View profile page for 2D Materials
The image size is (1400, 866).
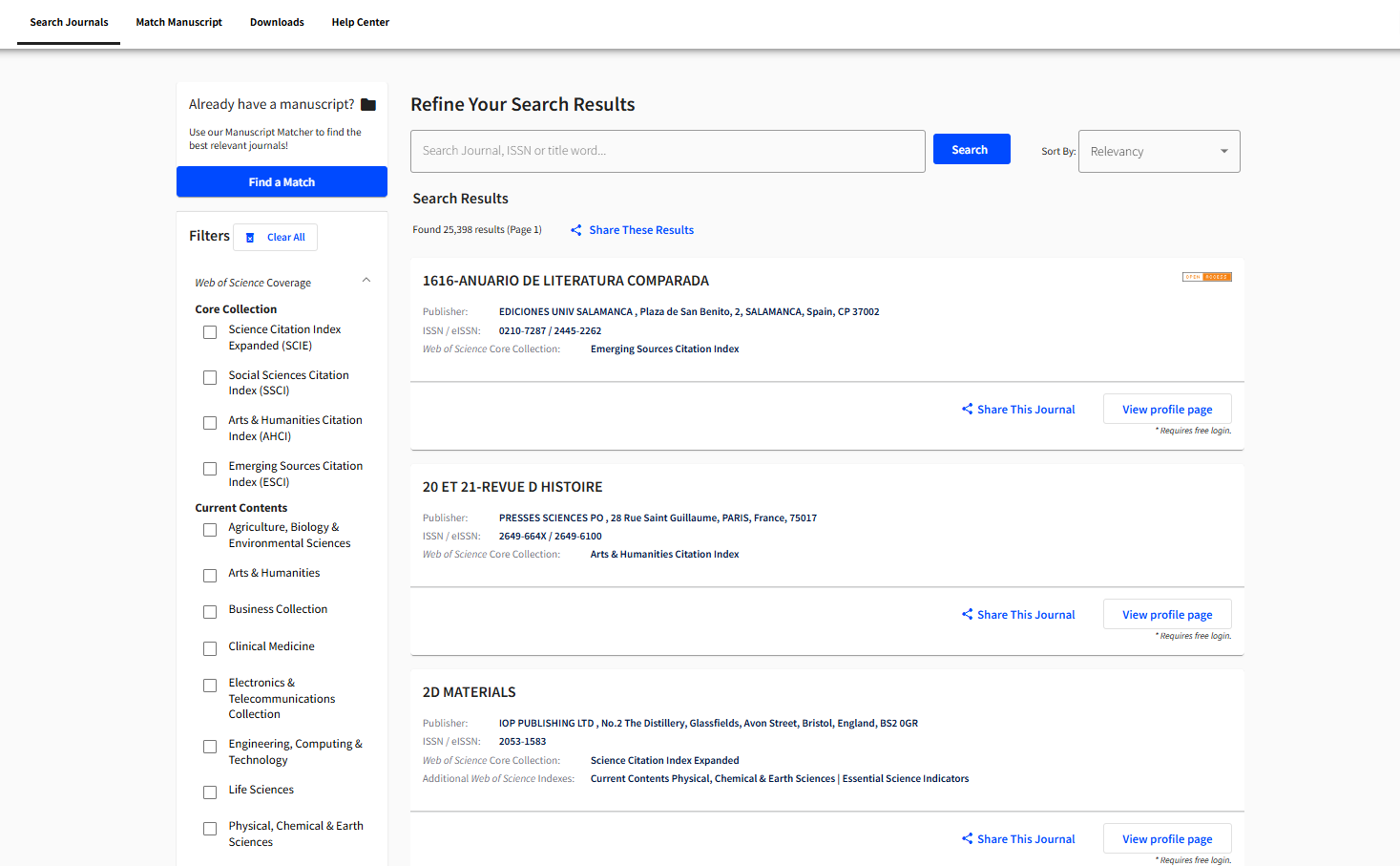(1166, 839)
